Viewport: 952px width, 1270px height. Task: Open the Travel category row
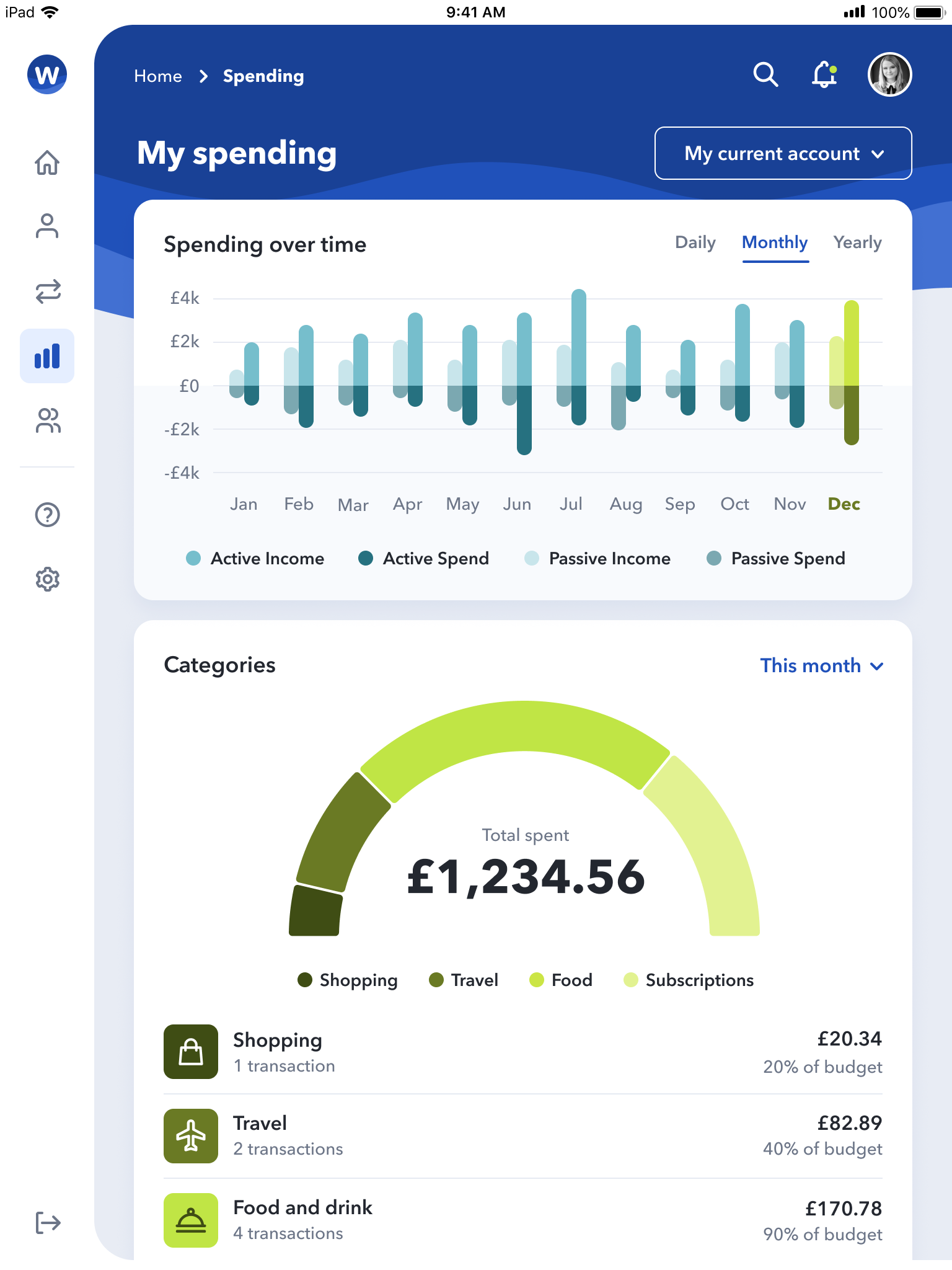pyautogui.click(x=522, y=1135)
